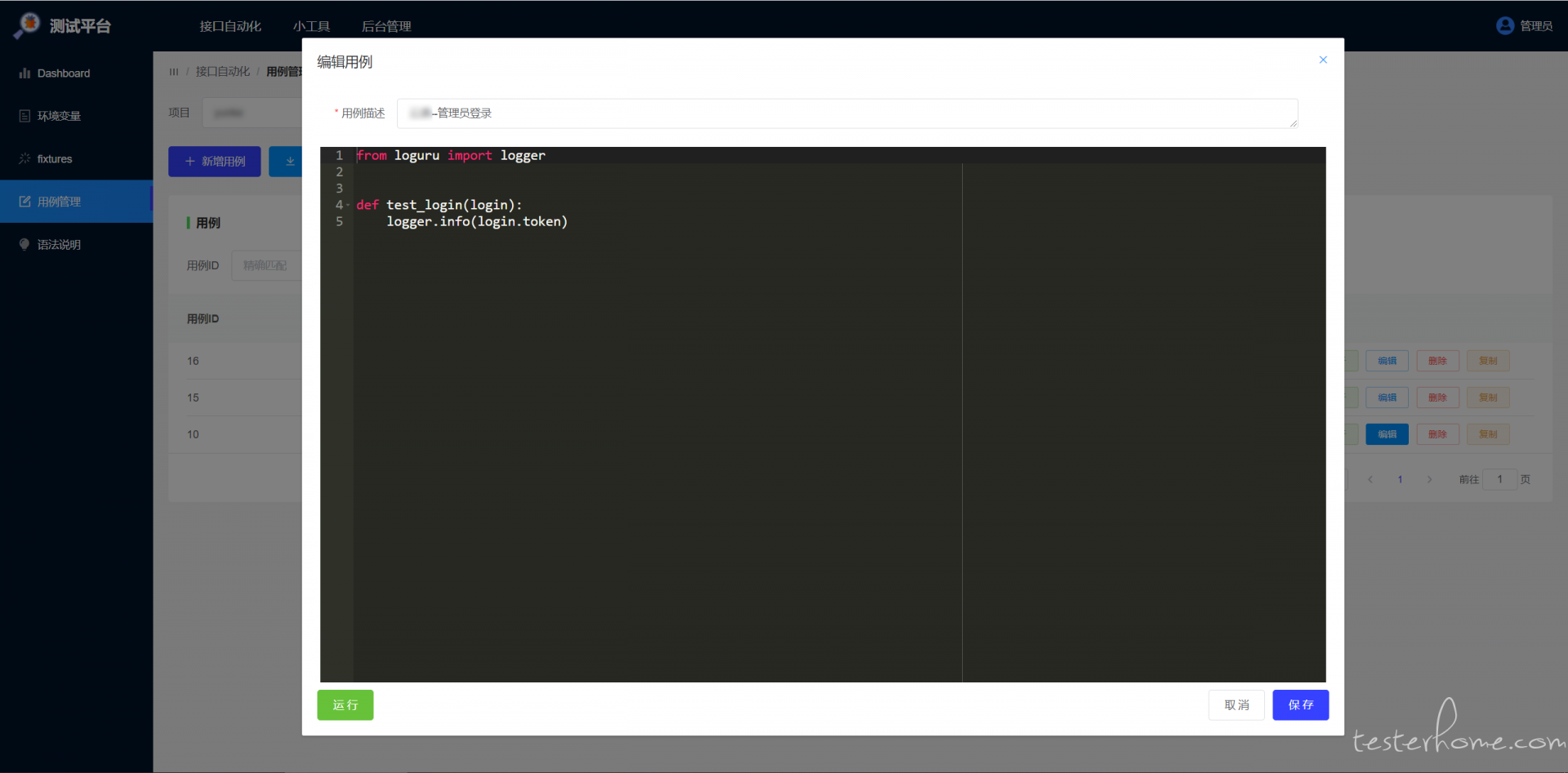Click 语法说明 lightbulb icon in sidebar
The image size is (1568, 773).
tap(24, 244)
